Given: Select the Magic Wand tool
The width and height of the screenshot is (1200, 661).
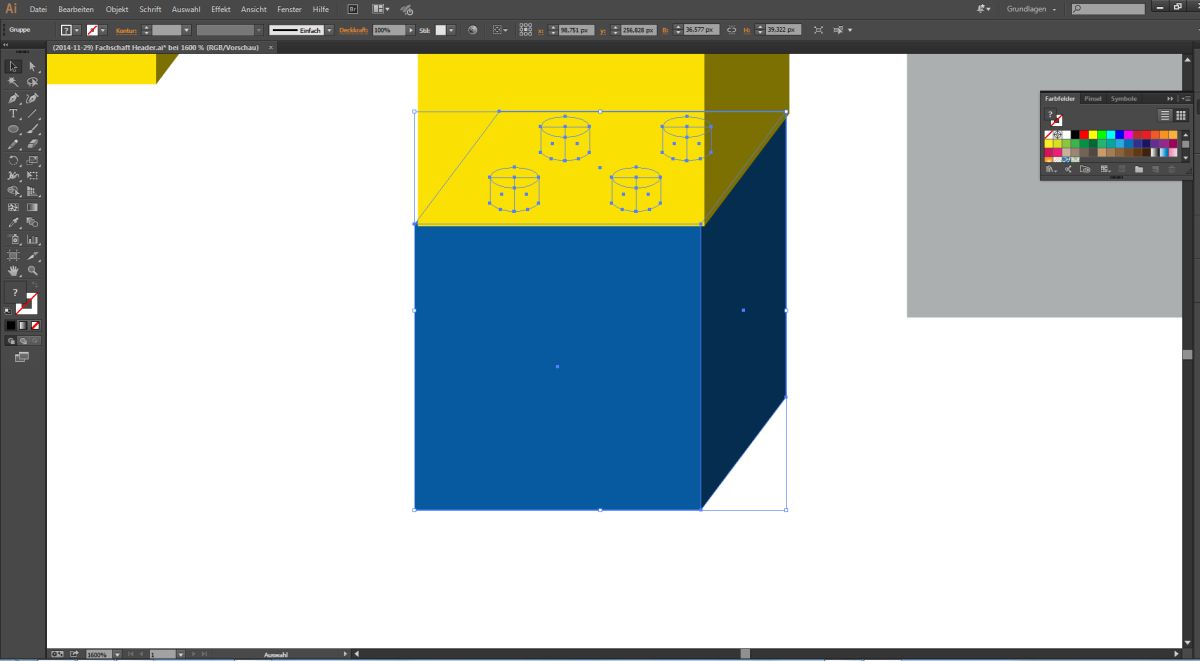Looking at the screenshot, I should point(13,82).
